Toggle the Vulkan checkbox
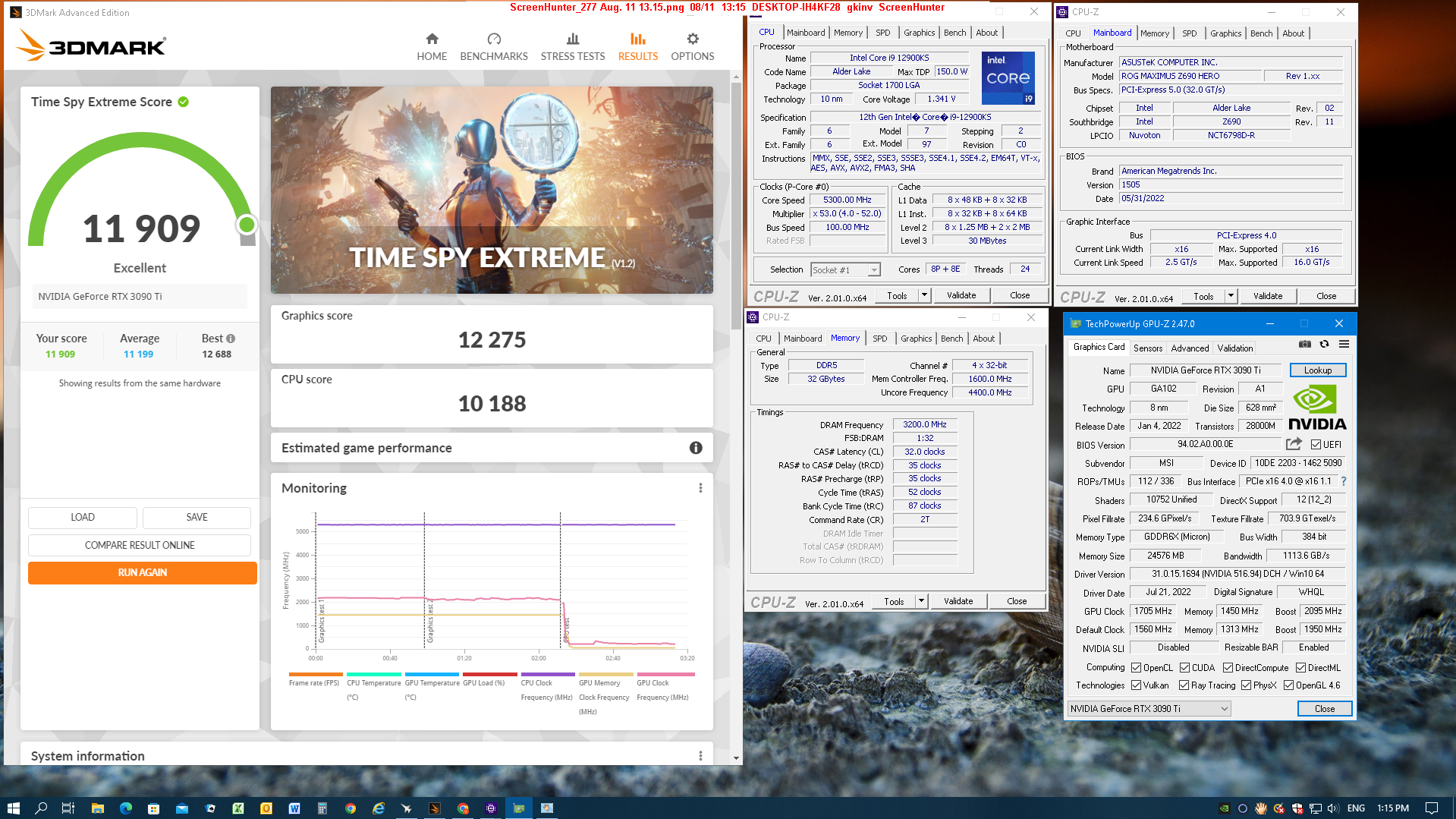This screenshot has width=1456, height=819. point(1136,685)
